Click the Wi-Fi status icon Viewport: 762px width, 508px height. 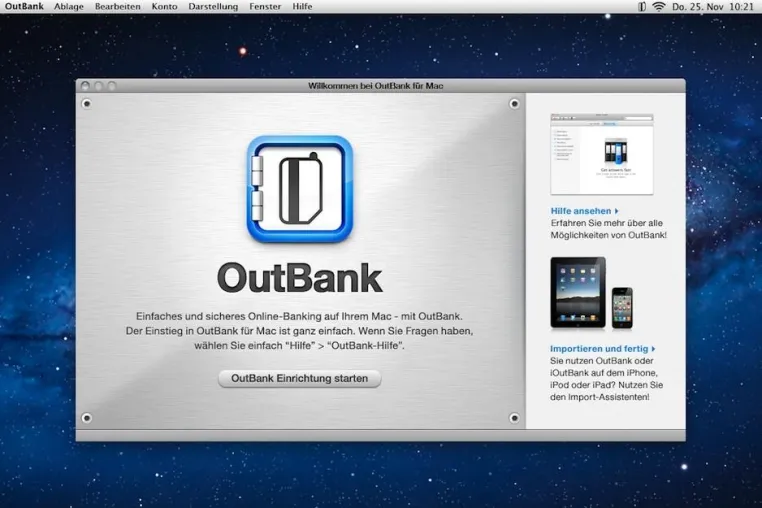pyautogui.click(x=658, y=6)
